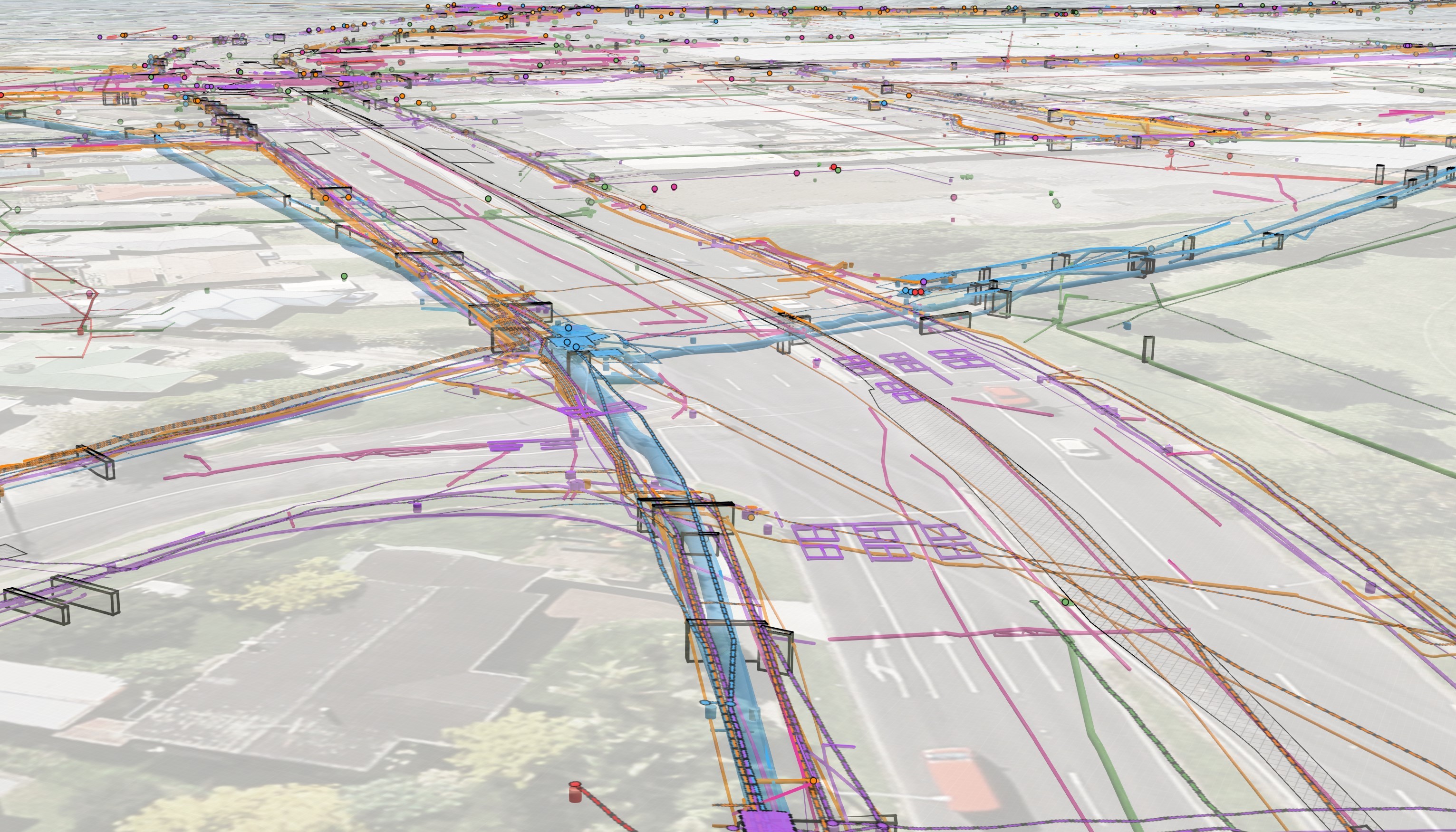Click the pair of magenta dots near upper field

click(x=664, y=187)
